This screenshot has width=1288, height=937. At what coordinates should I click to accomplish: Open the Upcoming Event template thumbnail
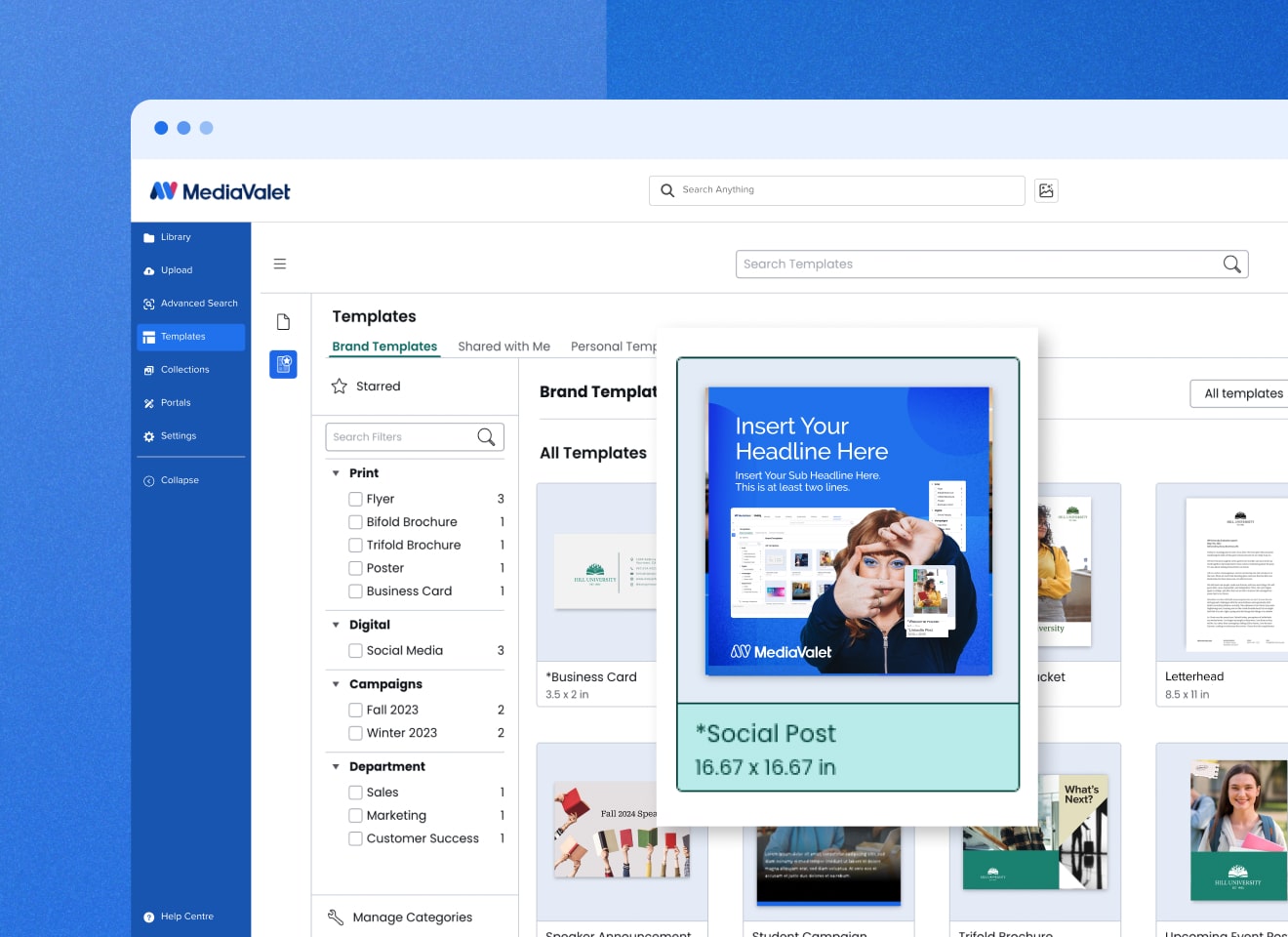[x=1222, y=831]
